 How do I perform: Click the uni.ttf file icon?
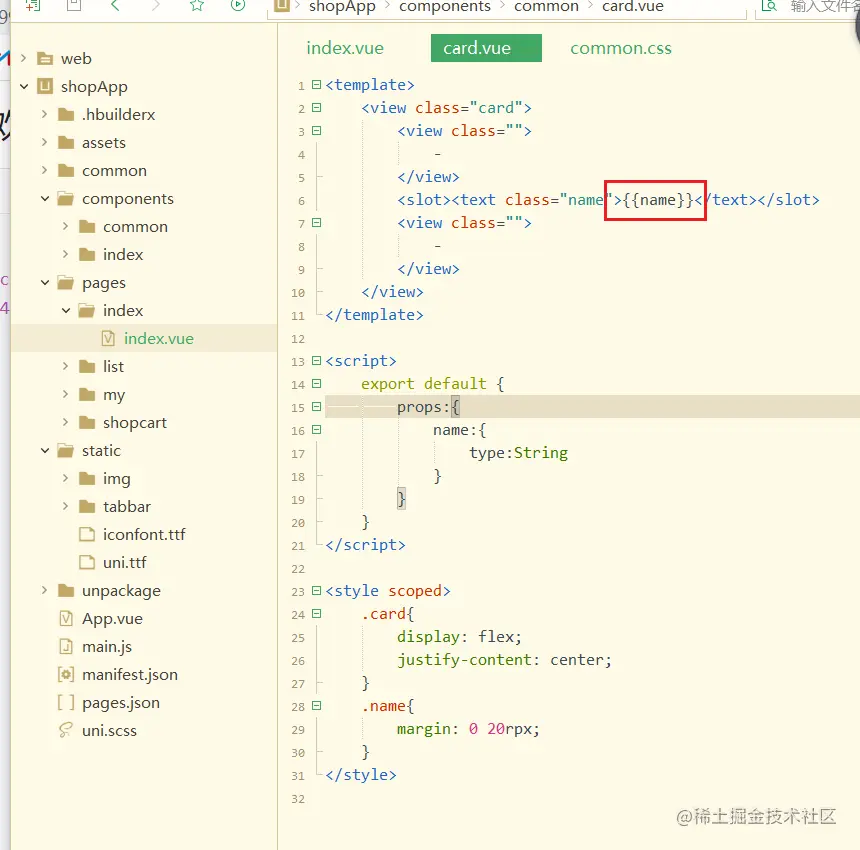click(87, 562)
